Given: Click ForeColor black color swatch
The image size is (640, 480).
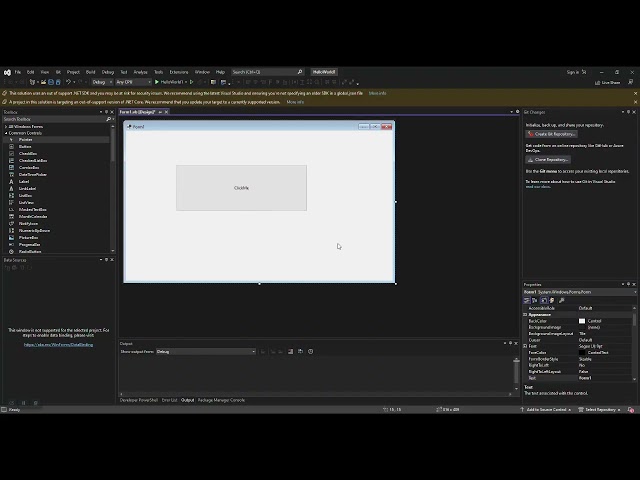Looking at the screenshot, I should (582, 353).
